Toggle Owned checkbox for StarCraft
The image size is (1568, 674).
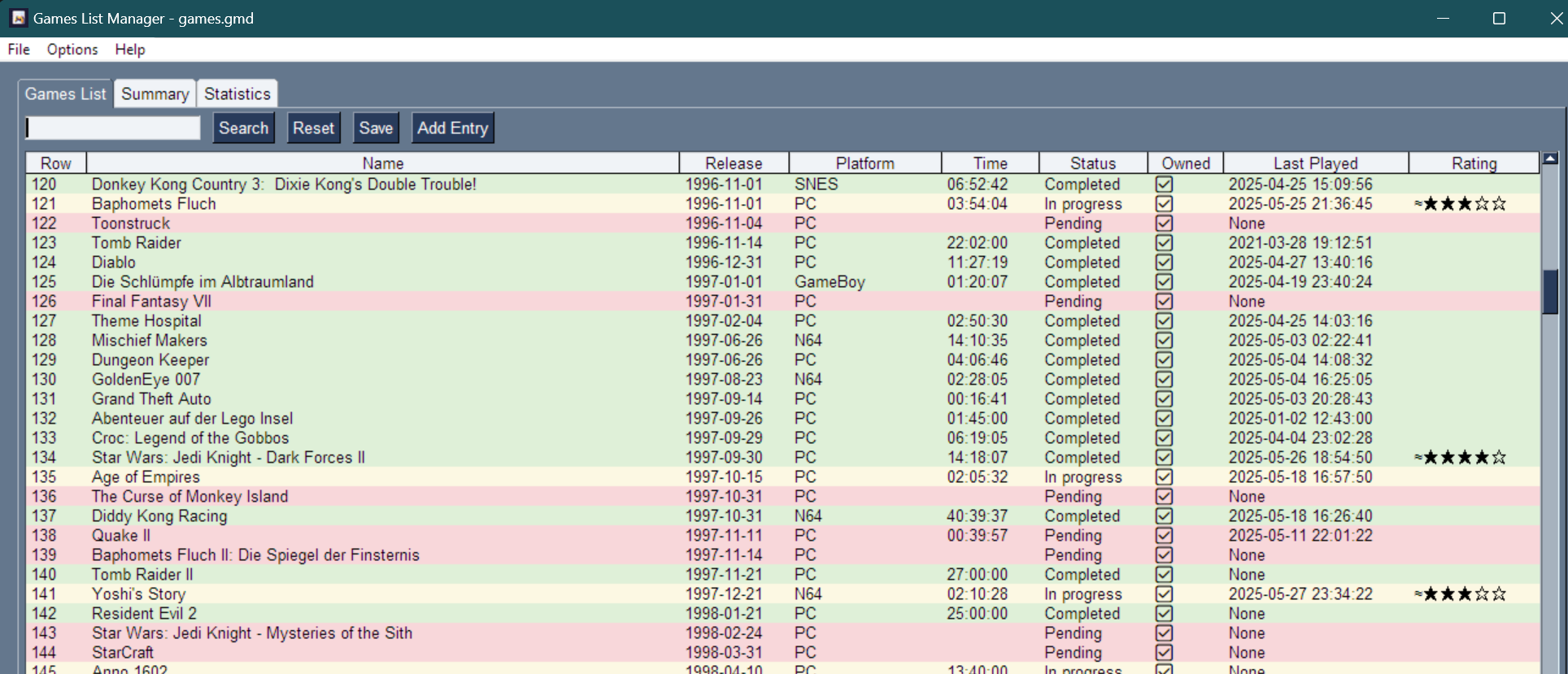pos(1164,653)
